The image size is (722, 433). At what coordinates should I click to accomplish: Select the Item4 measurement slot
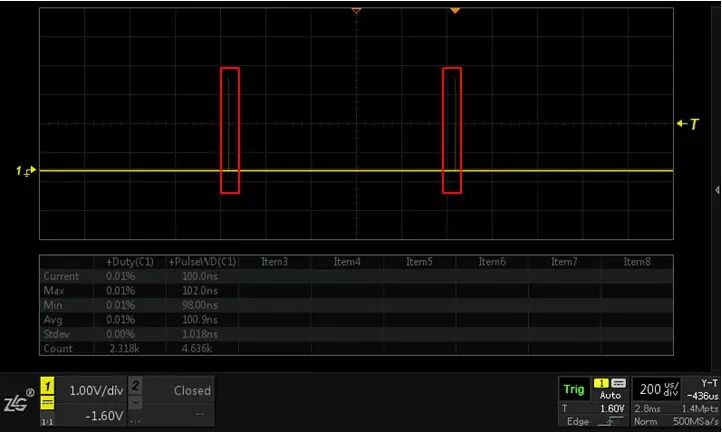tap(347, 262)
